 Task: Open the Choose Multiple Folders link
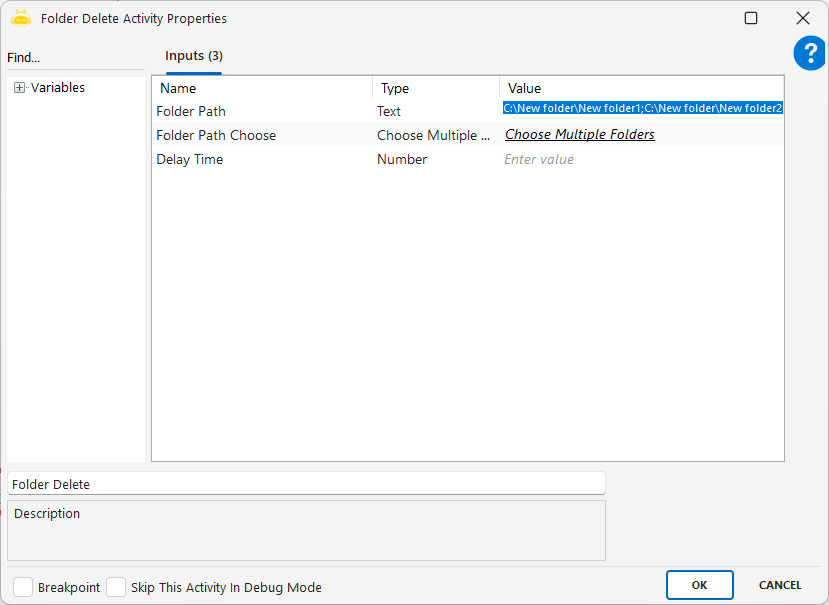pos(579,135)
